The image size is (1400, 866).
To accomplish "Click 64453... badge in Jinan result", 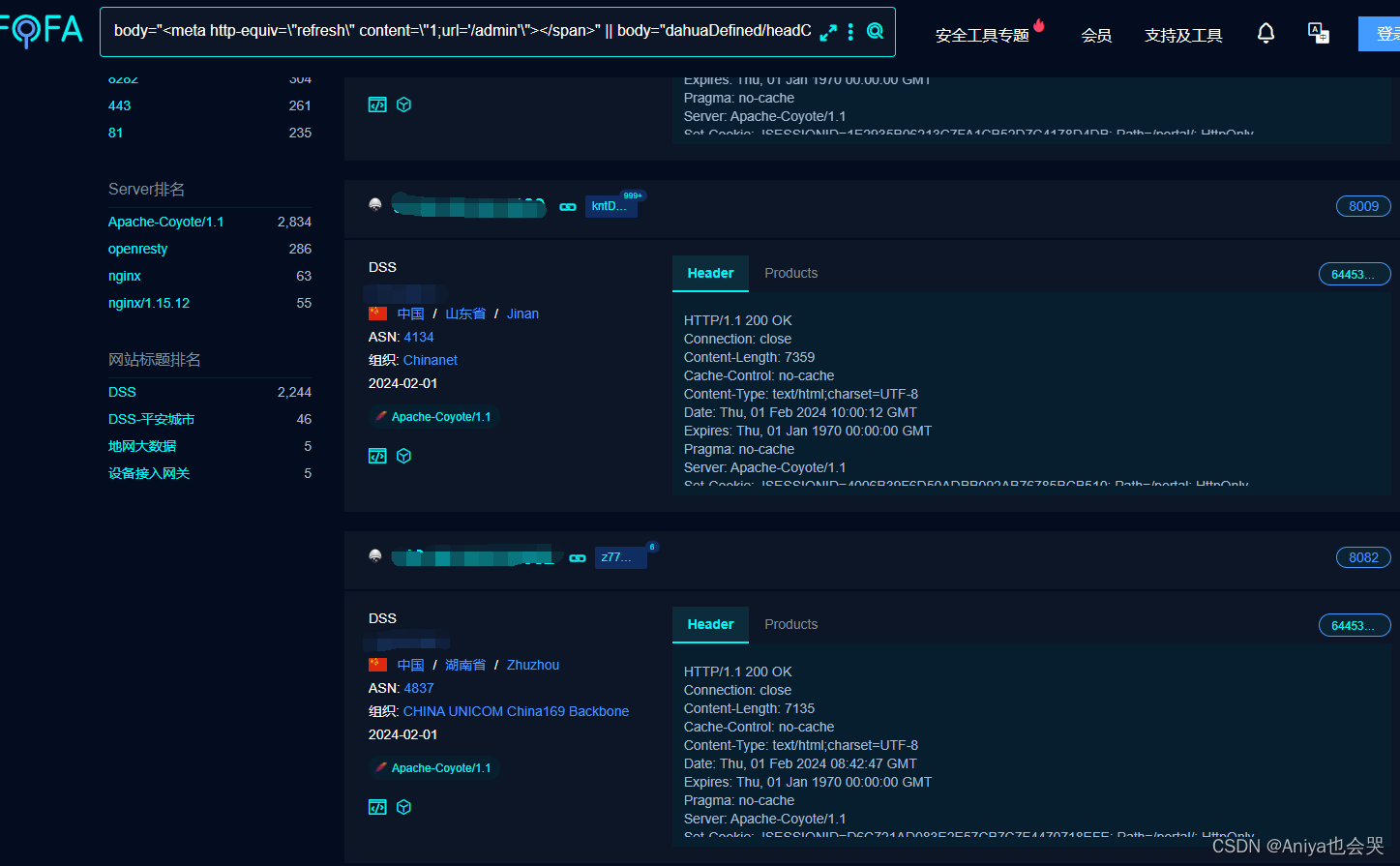I will [x=1355, y=274].
